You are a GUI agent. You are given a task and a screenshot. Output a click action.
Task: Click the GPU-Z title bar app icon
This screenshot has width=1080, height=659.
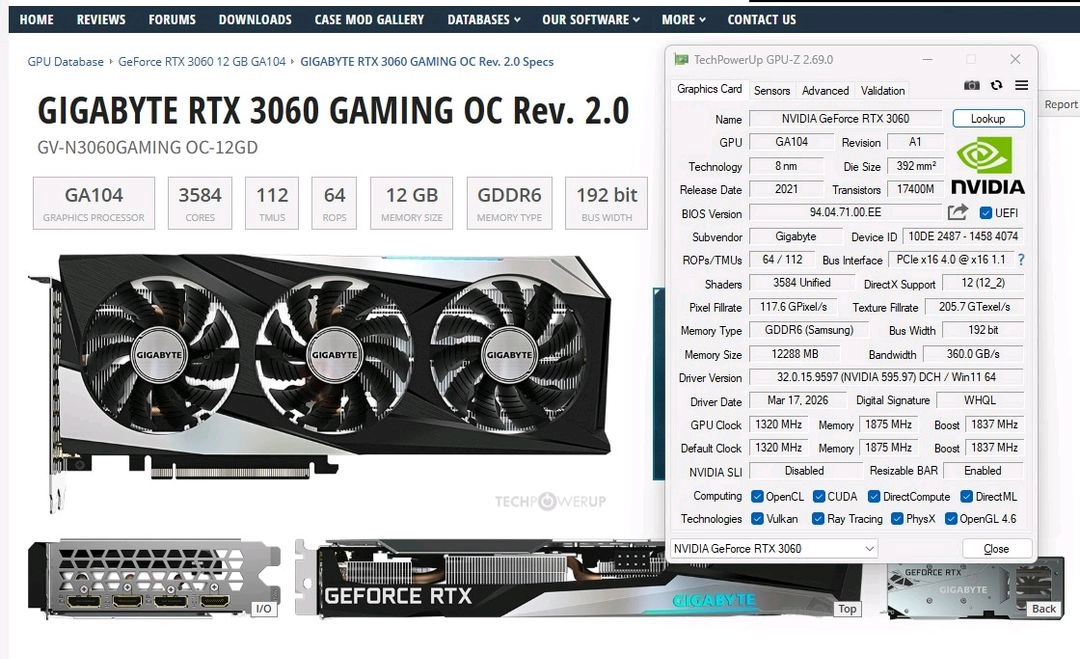[681, 60]
